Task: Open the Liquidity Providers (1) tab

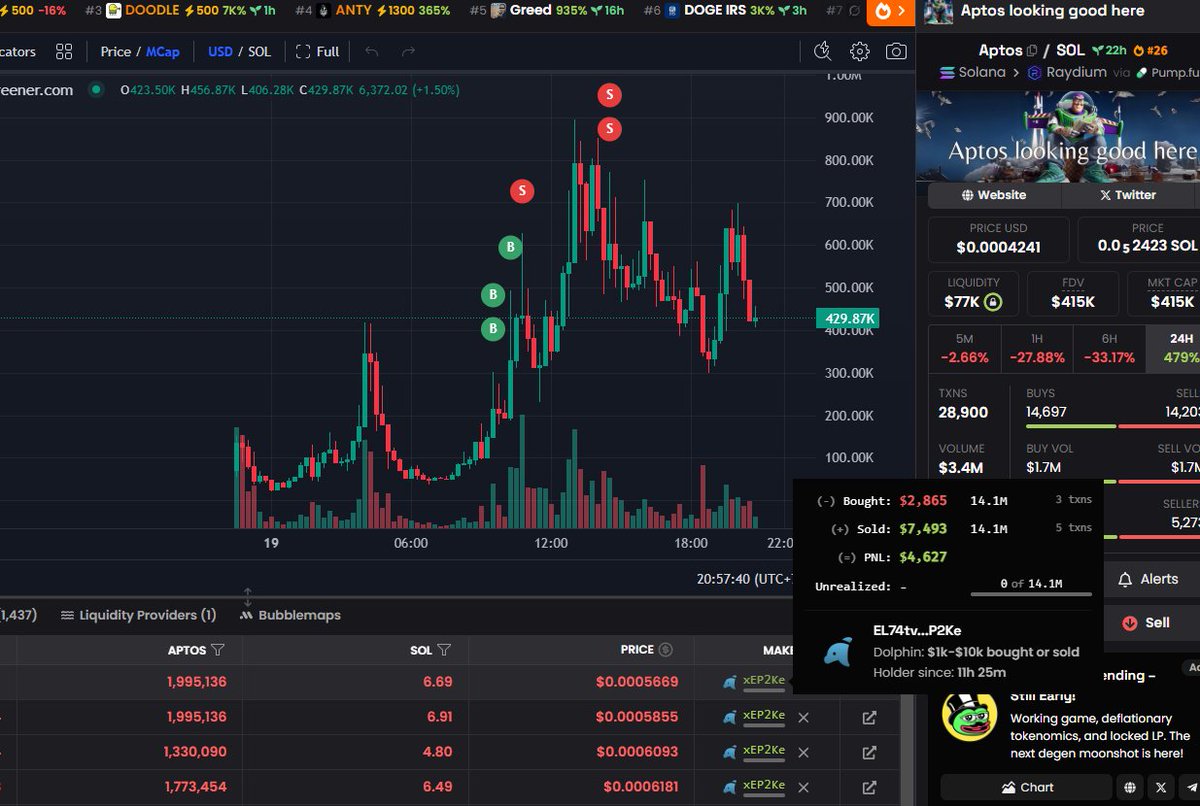Action: tap(138, 615)
